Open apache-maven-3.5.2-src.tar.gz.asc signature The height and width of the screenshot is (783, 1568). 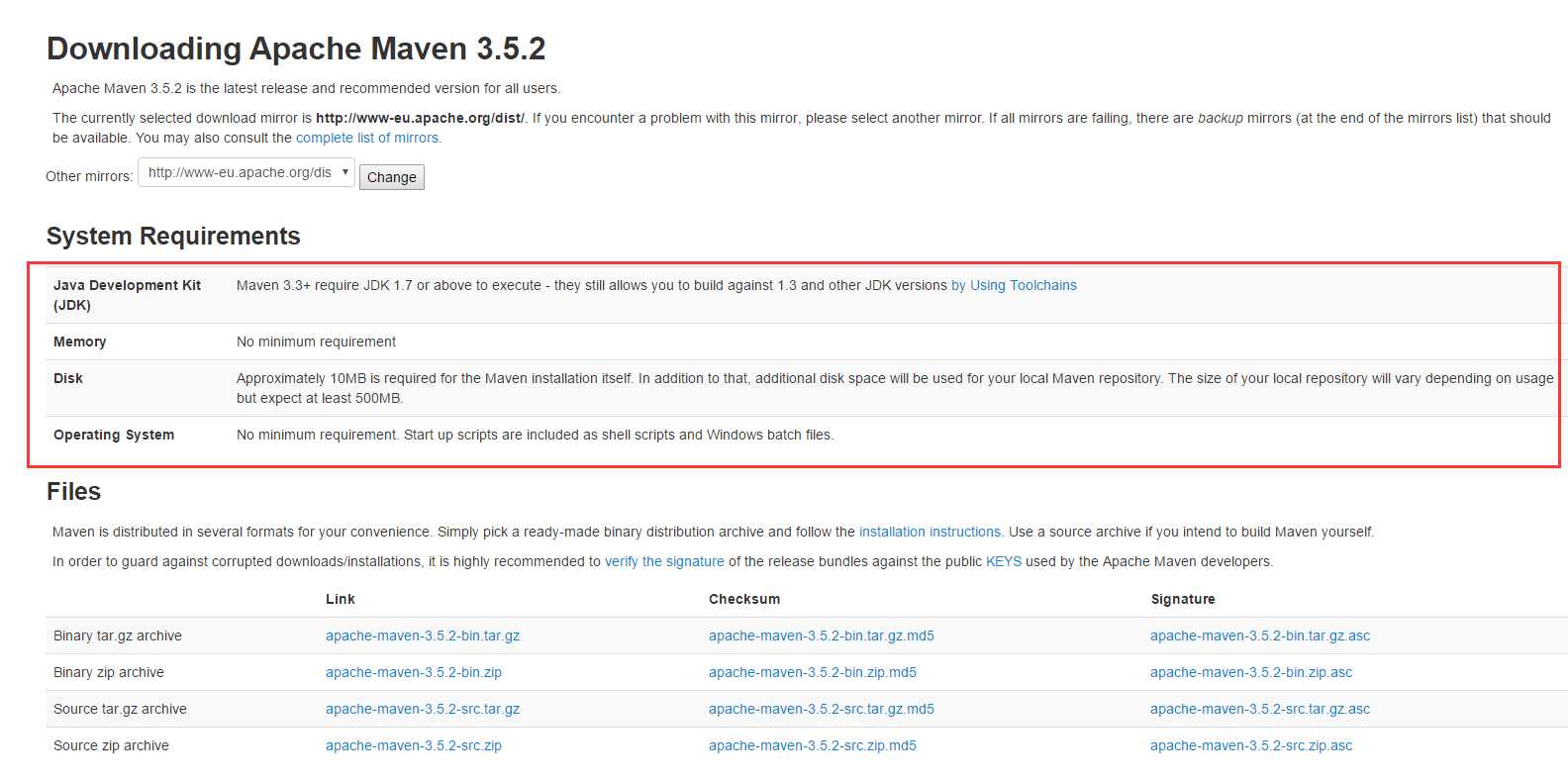click(x=1260, y=709)
